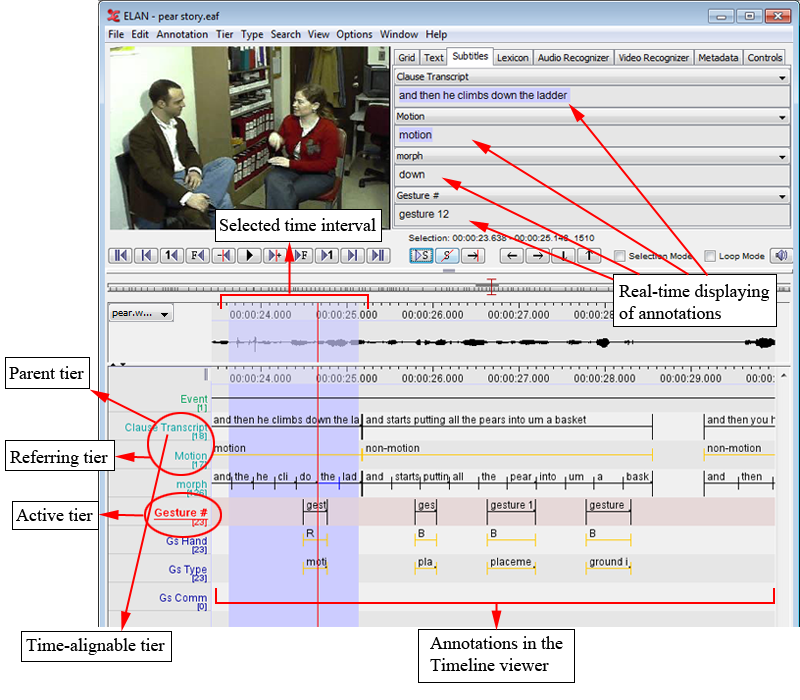The width and height of the screenshot is (800, 700).
Task: Select the Motion tier label
Action: pyautogui.click(x=190, y=457)
